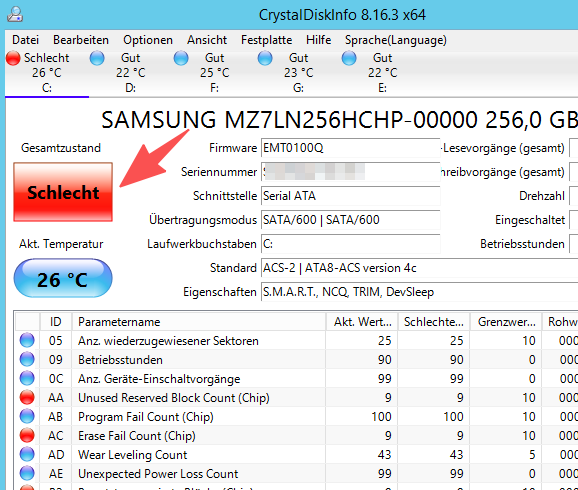Click the CrystalDiskInfo app icon in title bar
This screenshot has width=578, height=490.
pyautogui.click(x=15, y=15)
